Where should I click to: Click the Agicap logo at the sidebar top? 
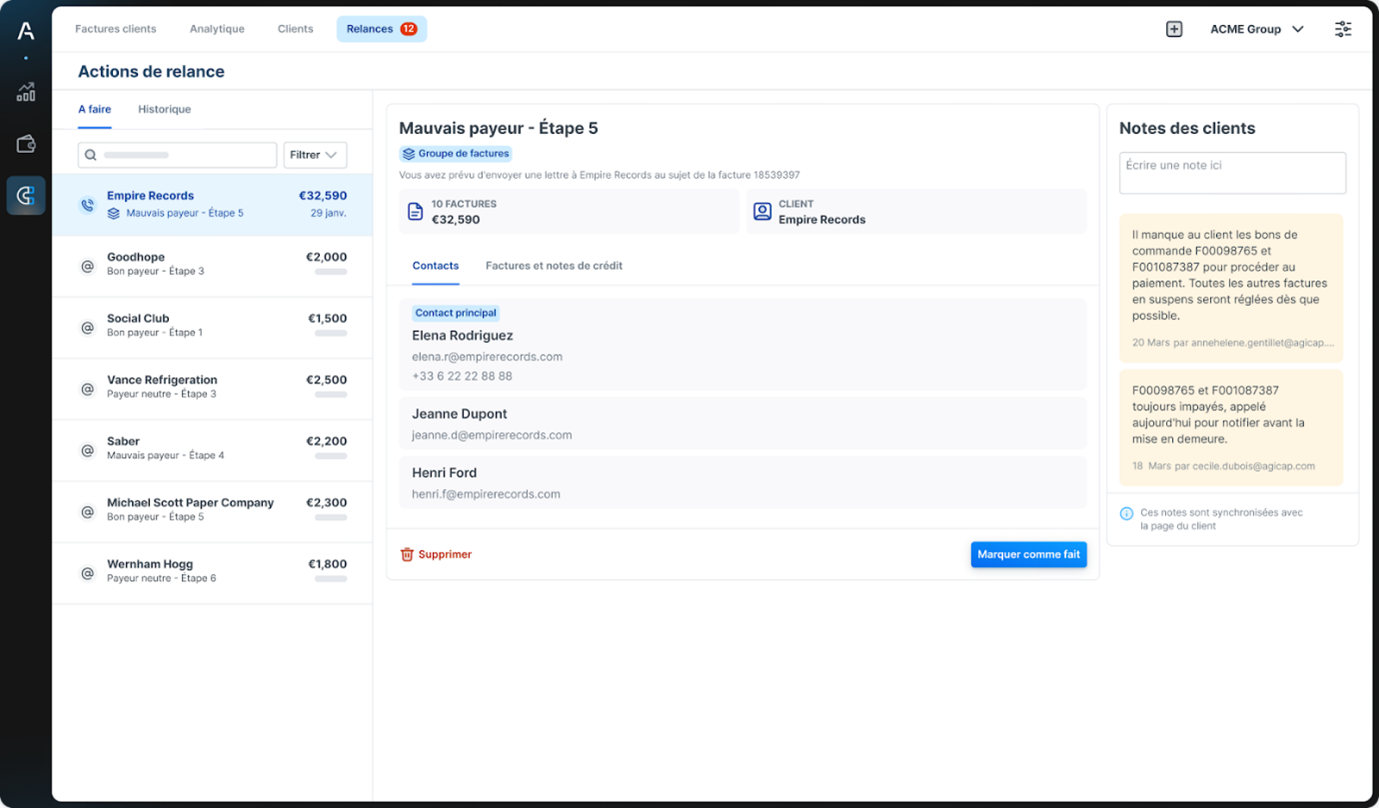pos(25,30)
